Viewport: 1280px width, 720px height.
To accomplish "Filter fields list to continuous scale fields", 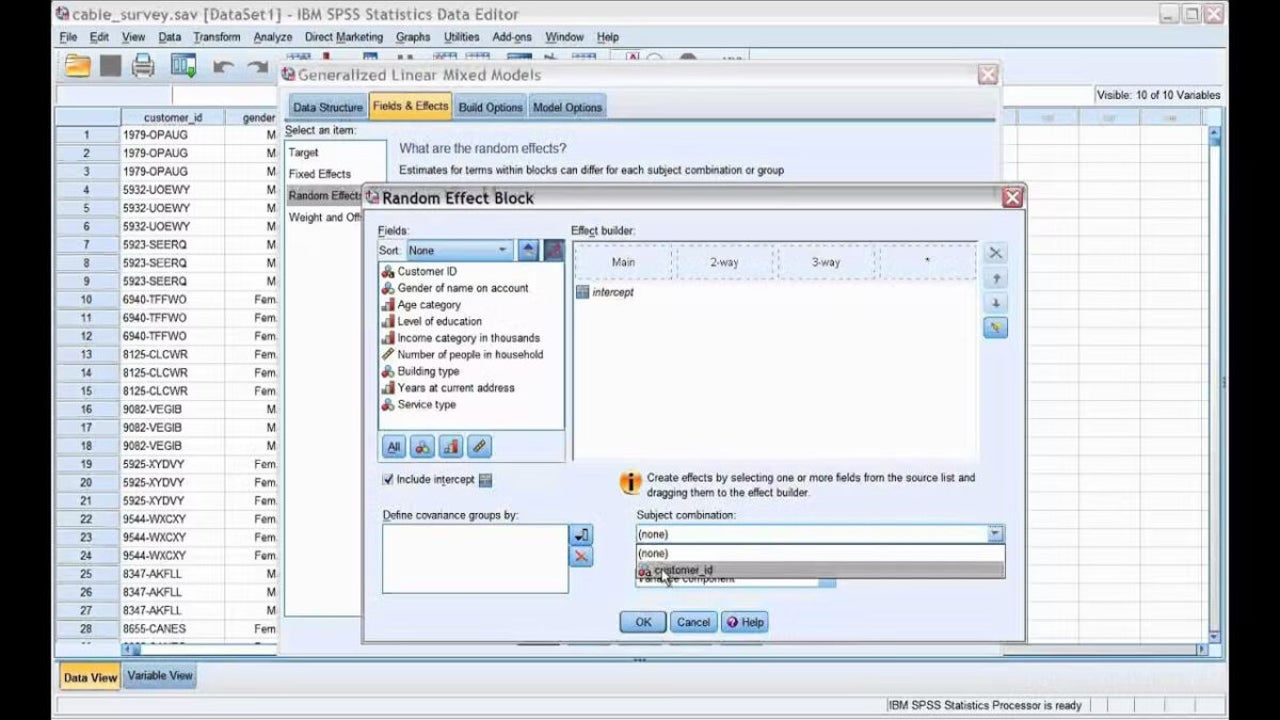I will tap(479, 447).
